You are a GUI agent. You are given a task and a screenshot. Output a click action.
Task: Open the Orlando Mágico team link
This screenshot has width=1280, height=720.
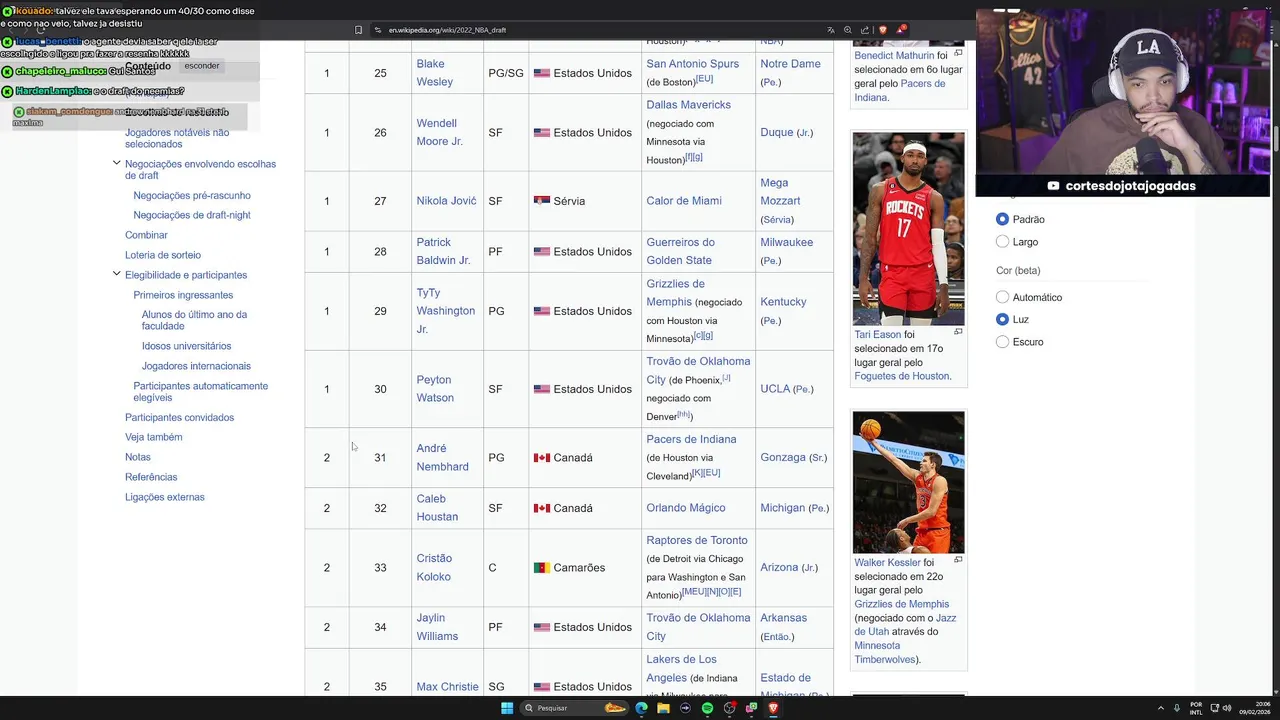tap(686, 508)
